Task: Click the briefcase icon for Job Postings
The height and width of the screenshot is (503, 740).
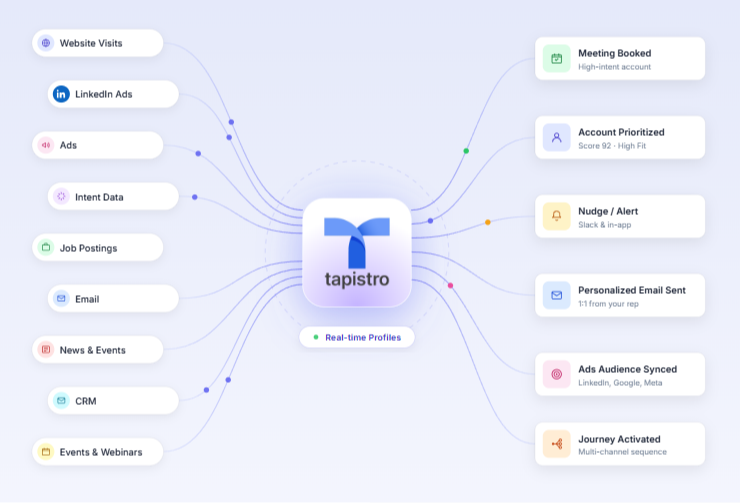Action: (46, 247)
